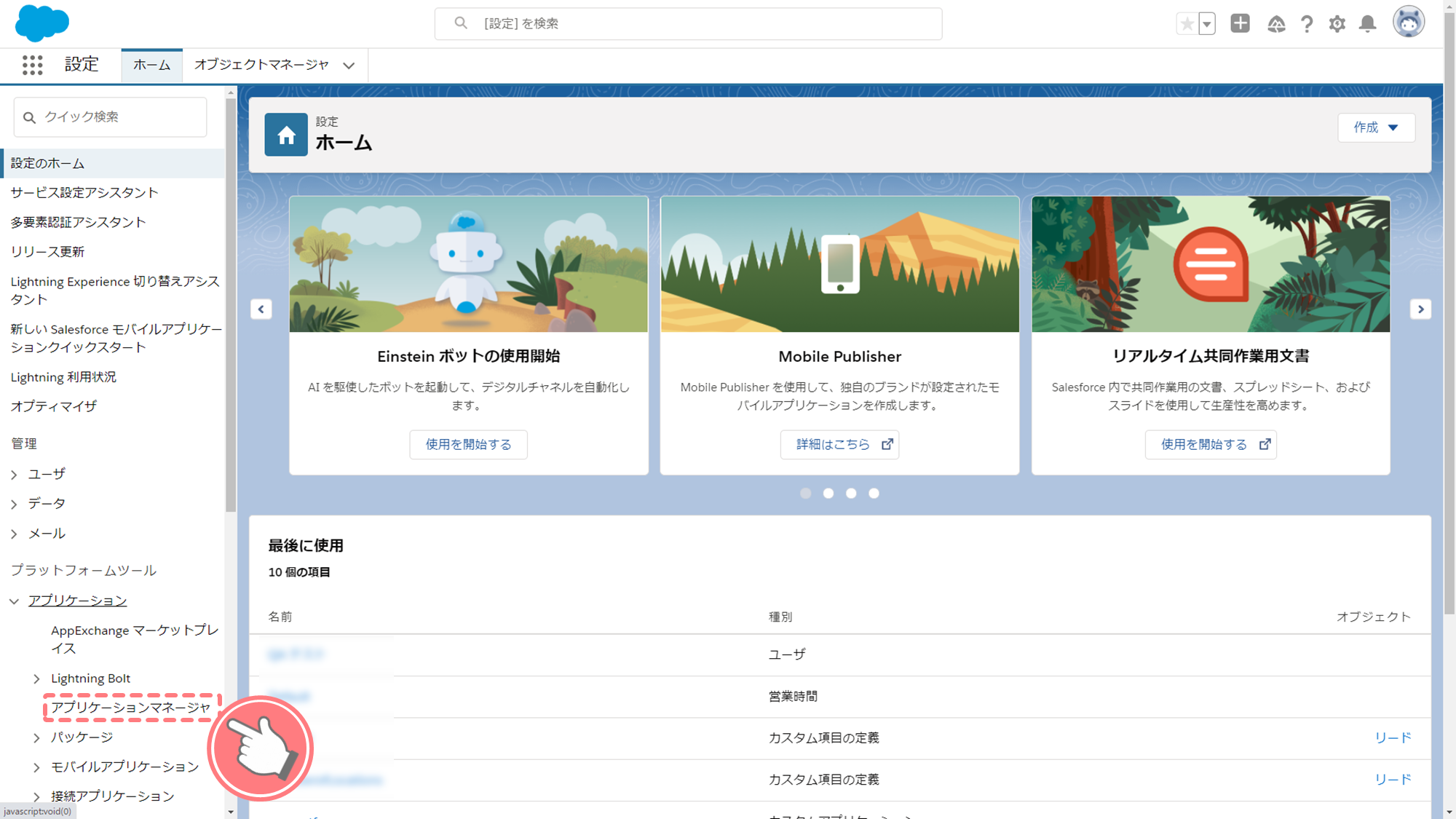This screenshot has width=1456, height=819.
Task: Click the Salesforce cloud logo
Action: pyautogui.click(x=41, y=23)
